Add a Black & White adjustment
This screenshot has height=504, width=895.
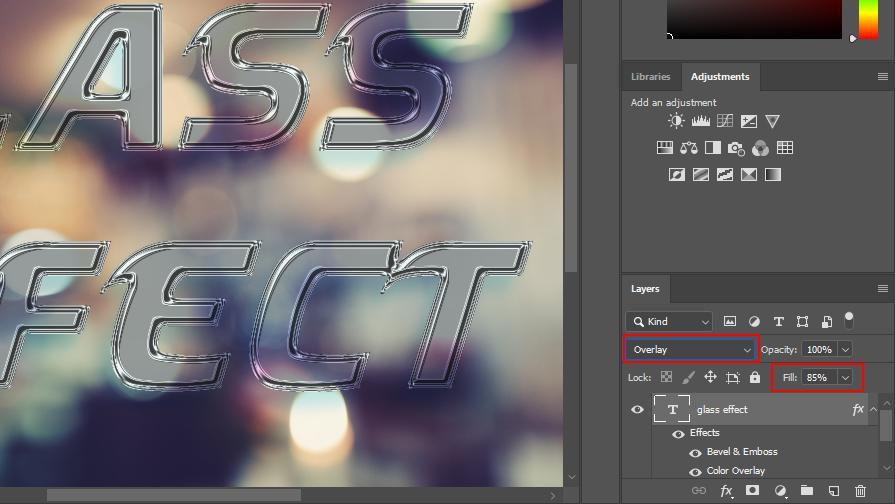coord(712,148)
